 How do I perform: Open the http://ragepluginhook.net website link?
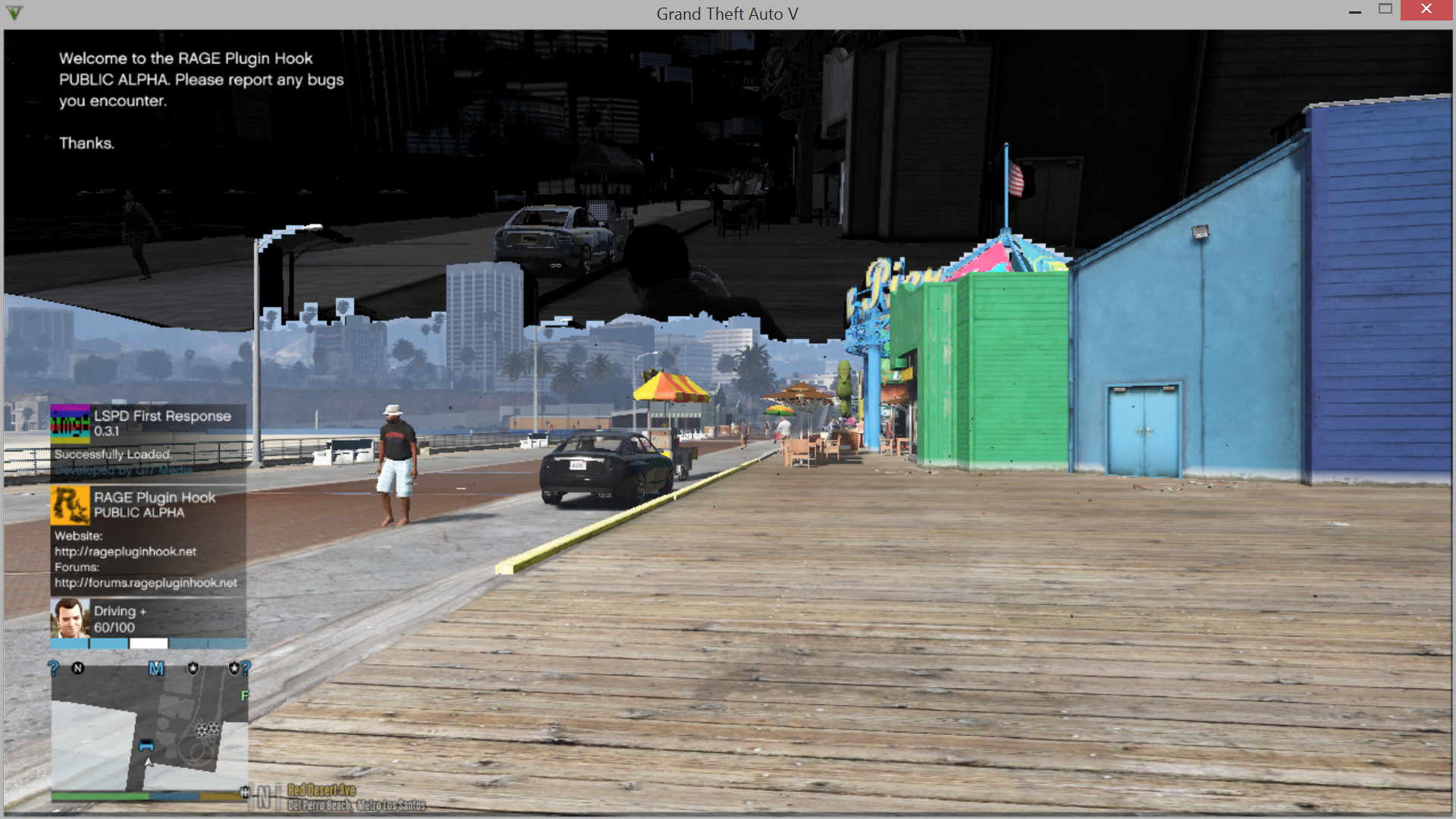(125, 551)
